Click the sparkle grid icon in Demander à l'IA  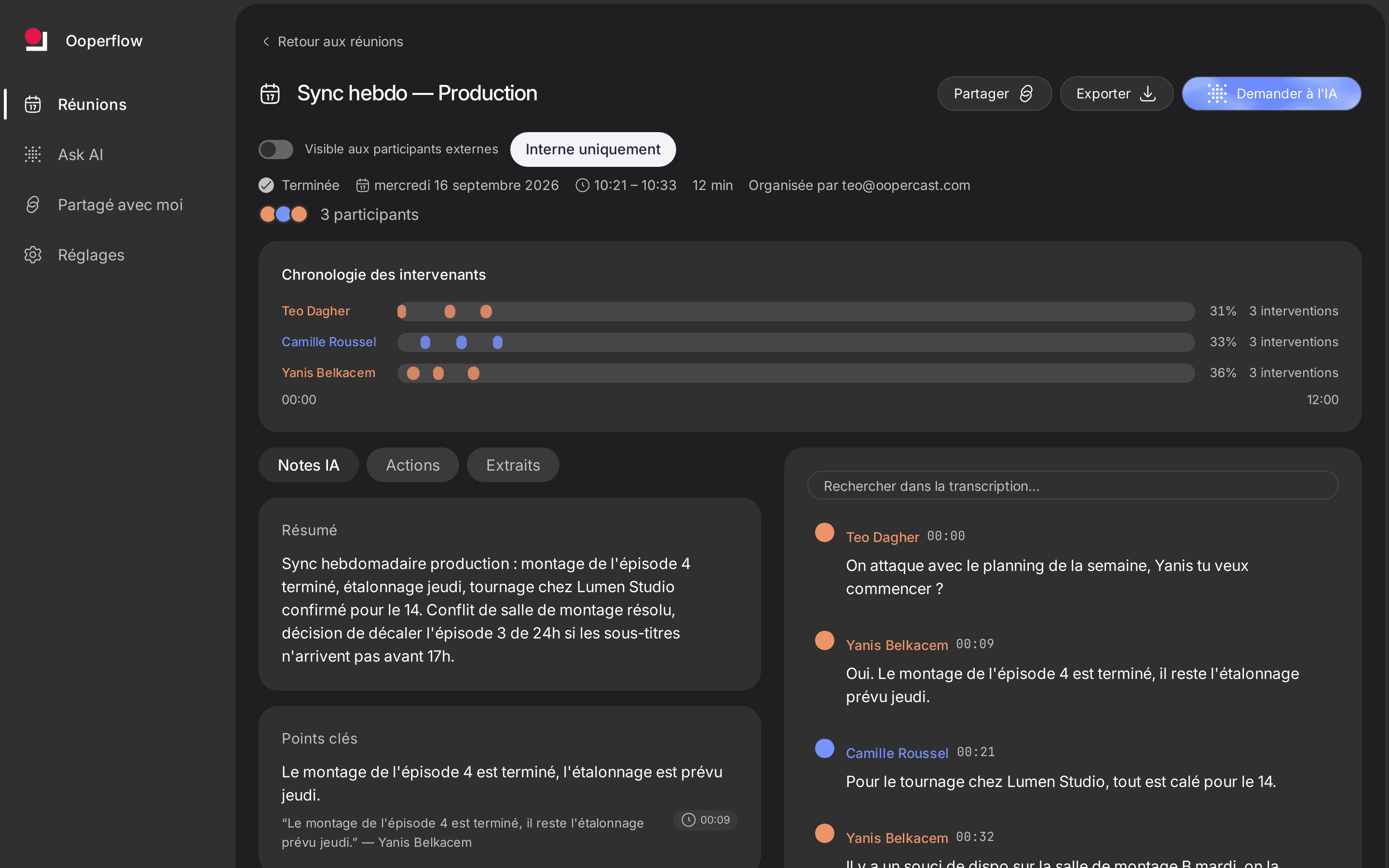[1217, 94]
